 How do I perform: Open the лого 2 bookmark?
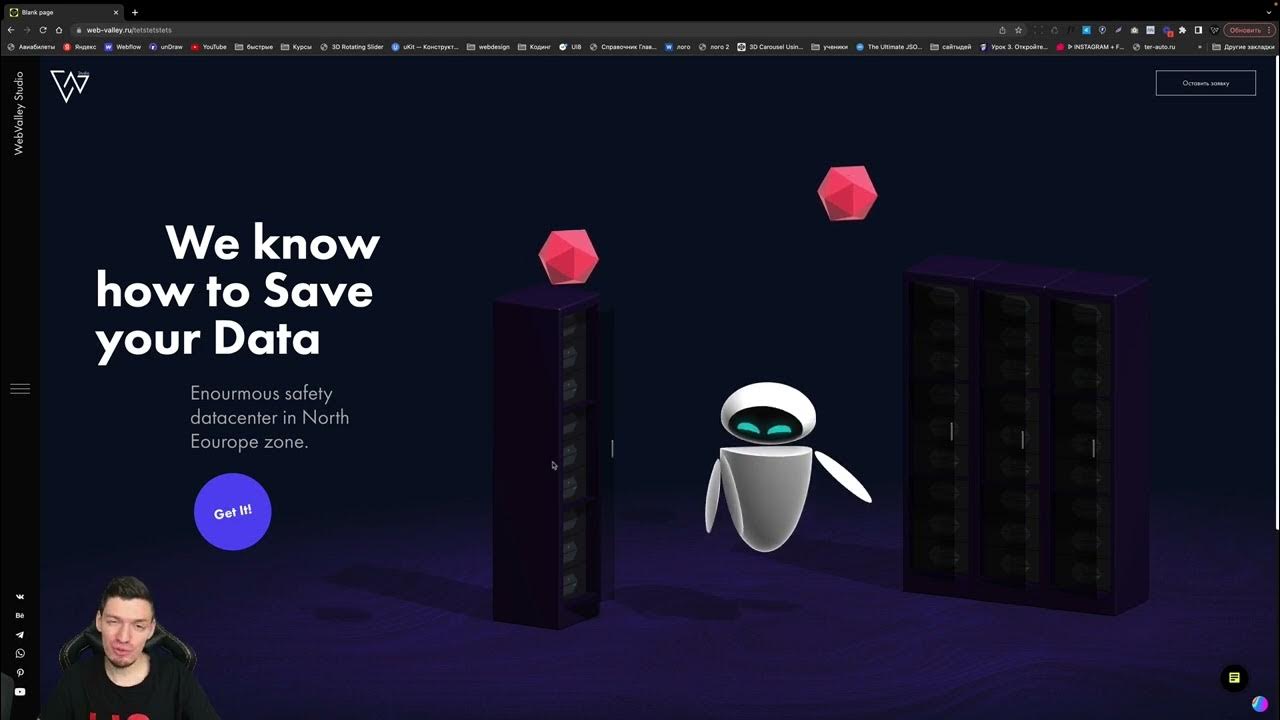coord(714,47)
